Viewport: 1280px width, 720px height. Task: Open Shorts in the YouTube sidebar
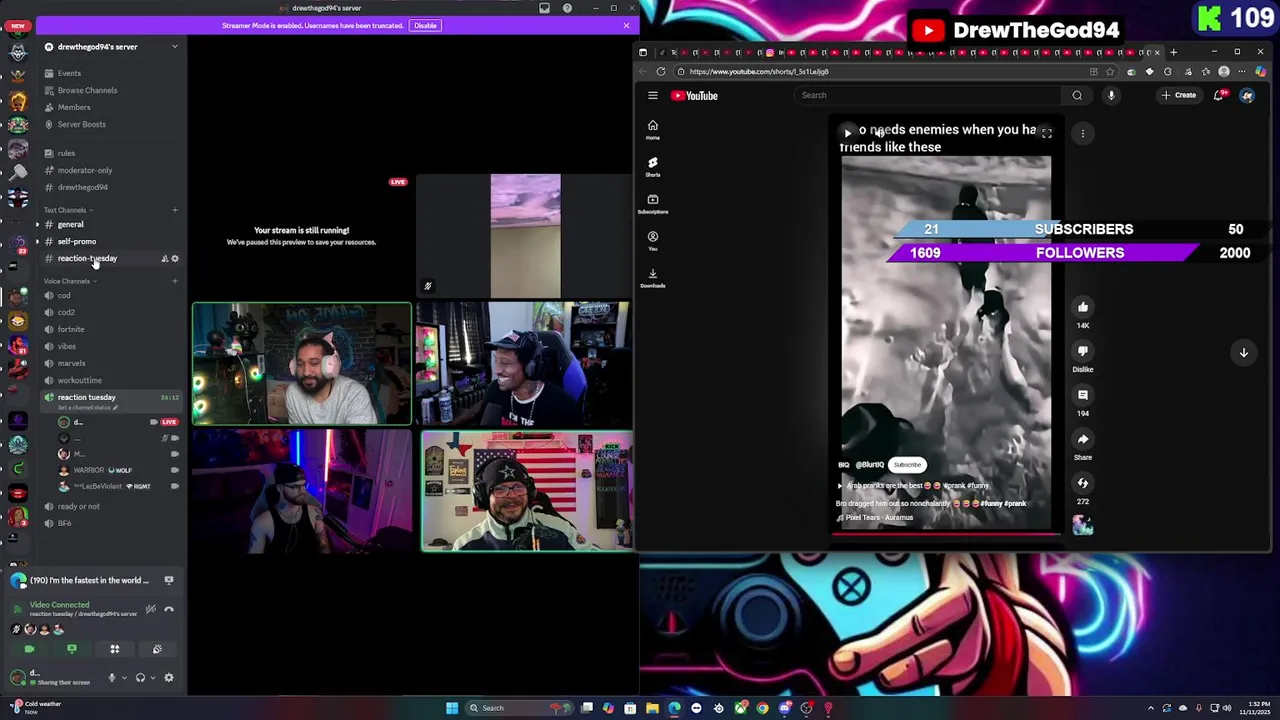click(653, 166)
